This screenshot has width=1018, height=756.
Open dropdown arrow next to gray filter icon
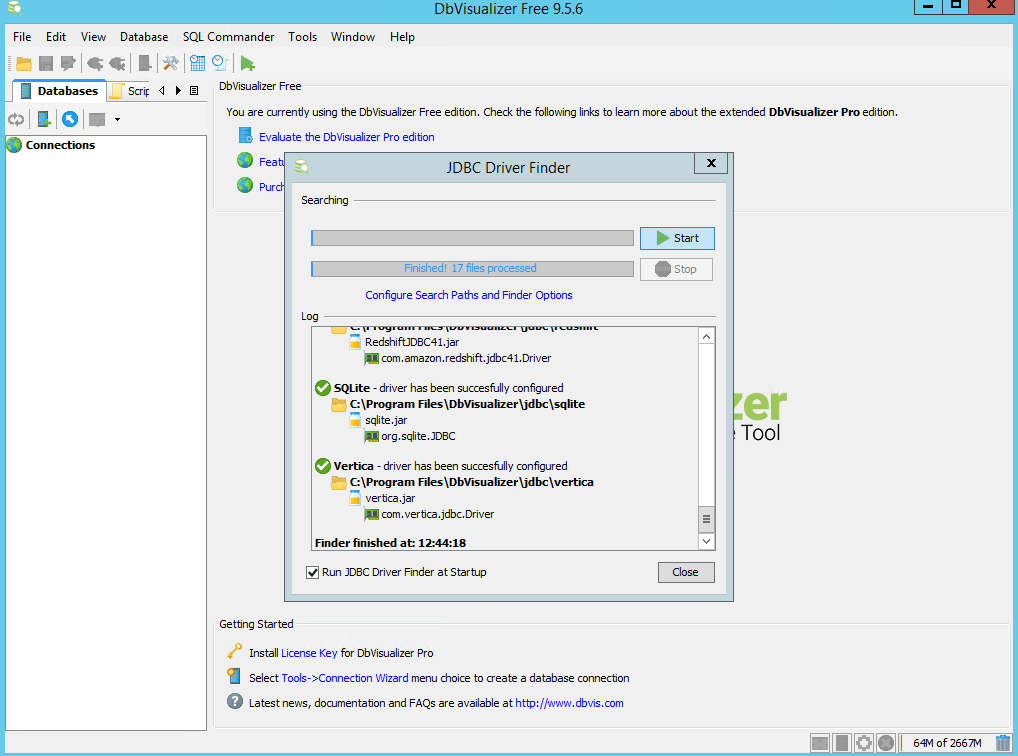[x=118, y=120]
